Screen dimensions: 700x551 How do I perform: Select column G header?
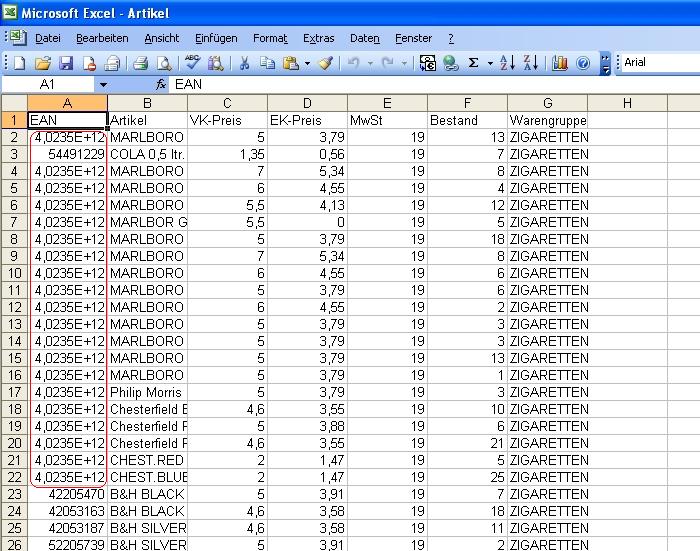click(x=547, y=103)
